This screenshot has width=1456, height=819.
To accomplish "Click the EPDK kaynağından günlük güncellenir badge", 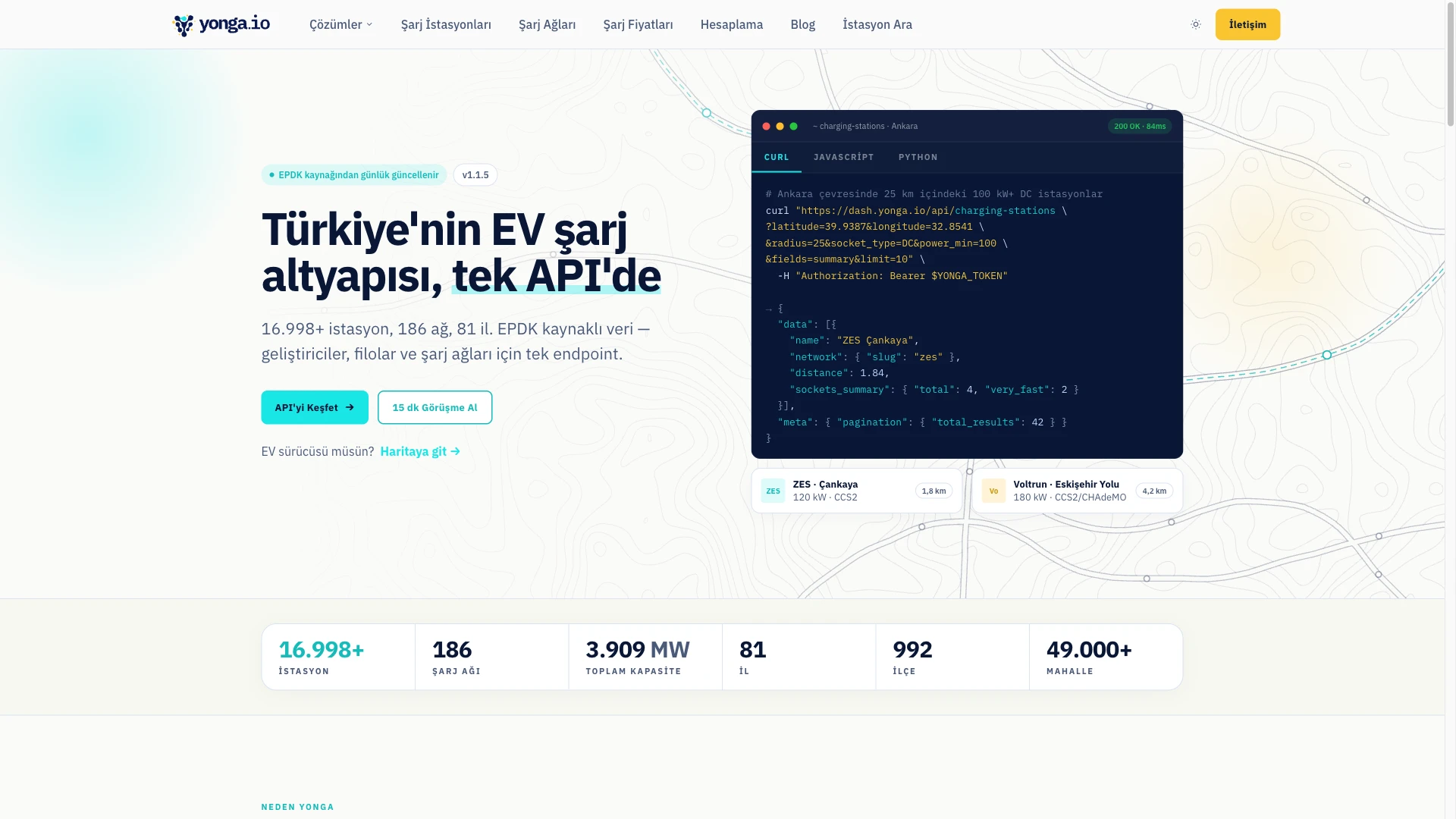I will (354, 175).
